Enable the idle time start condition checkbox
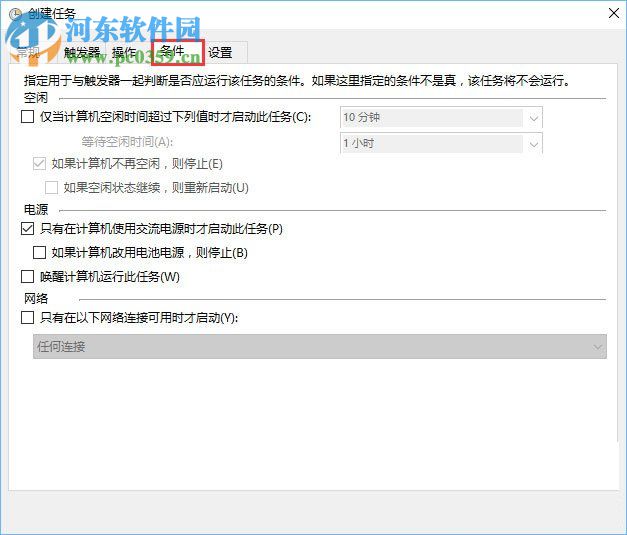The height and width of the screenshot is (535, 627). point(28,117)
